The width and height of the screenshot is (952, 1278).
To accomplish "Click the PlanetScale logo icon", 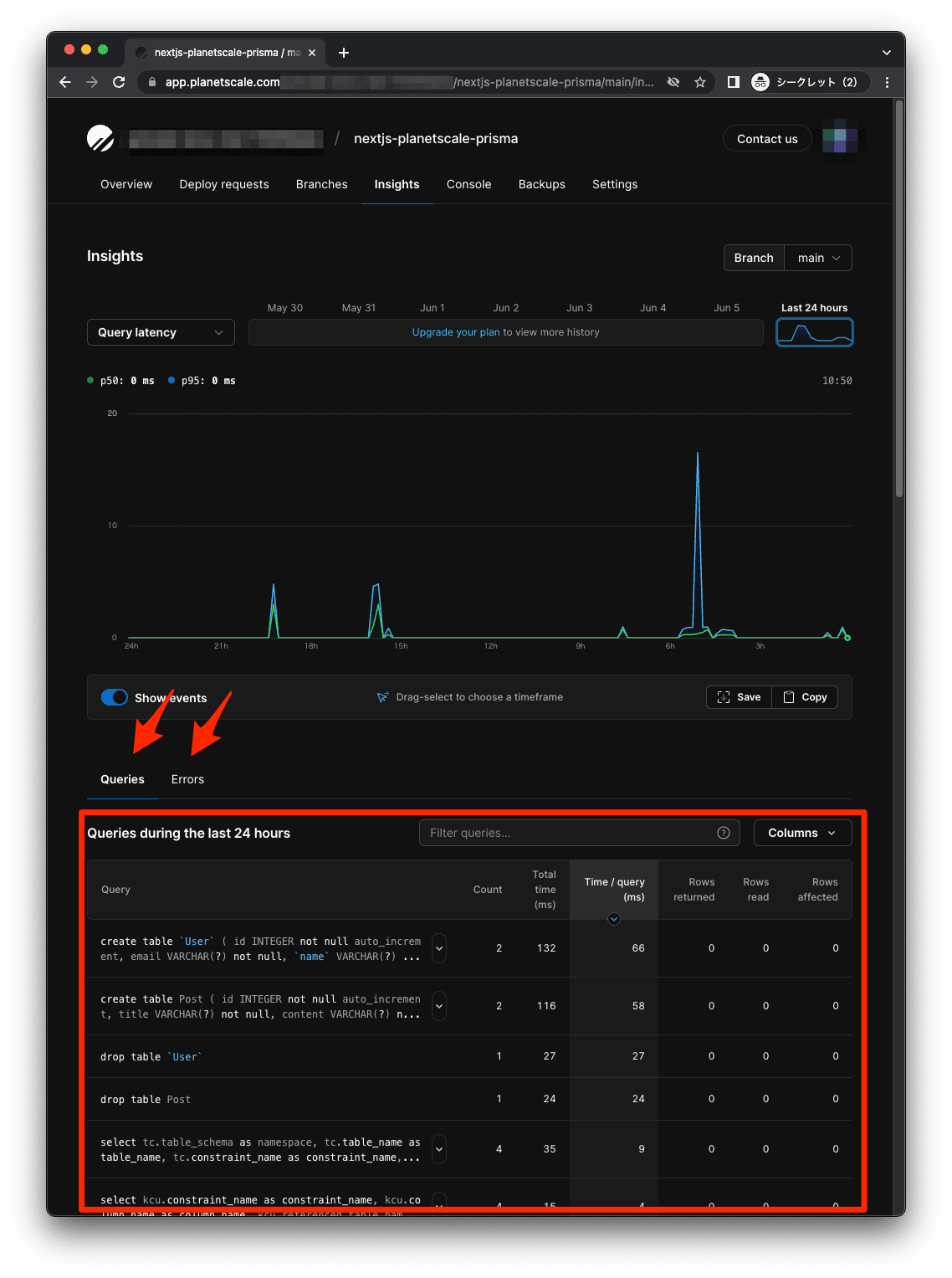I will tap(100, 138).
